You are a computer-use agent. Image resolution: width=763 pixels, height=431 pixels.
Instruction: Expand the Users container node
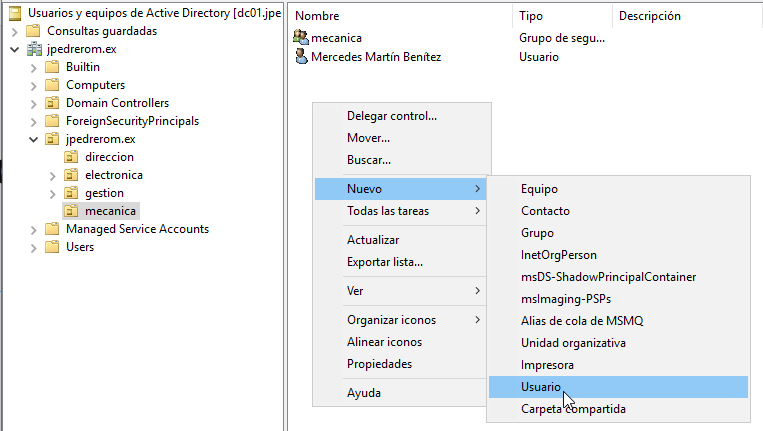33,247
